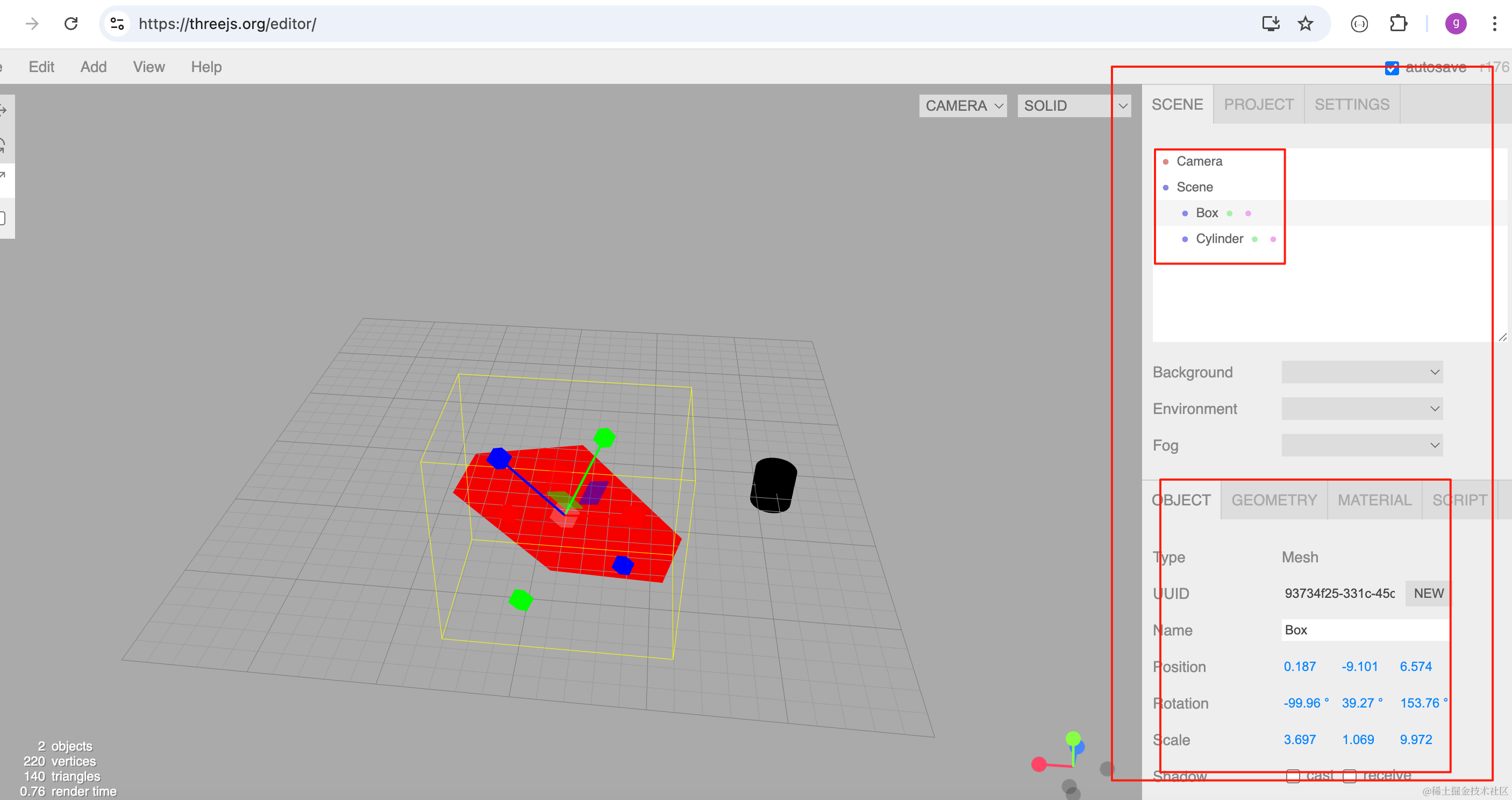Click the Scale X value 3.697
The image size is (1512, 800).
[x=1300, y=740]
